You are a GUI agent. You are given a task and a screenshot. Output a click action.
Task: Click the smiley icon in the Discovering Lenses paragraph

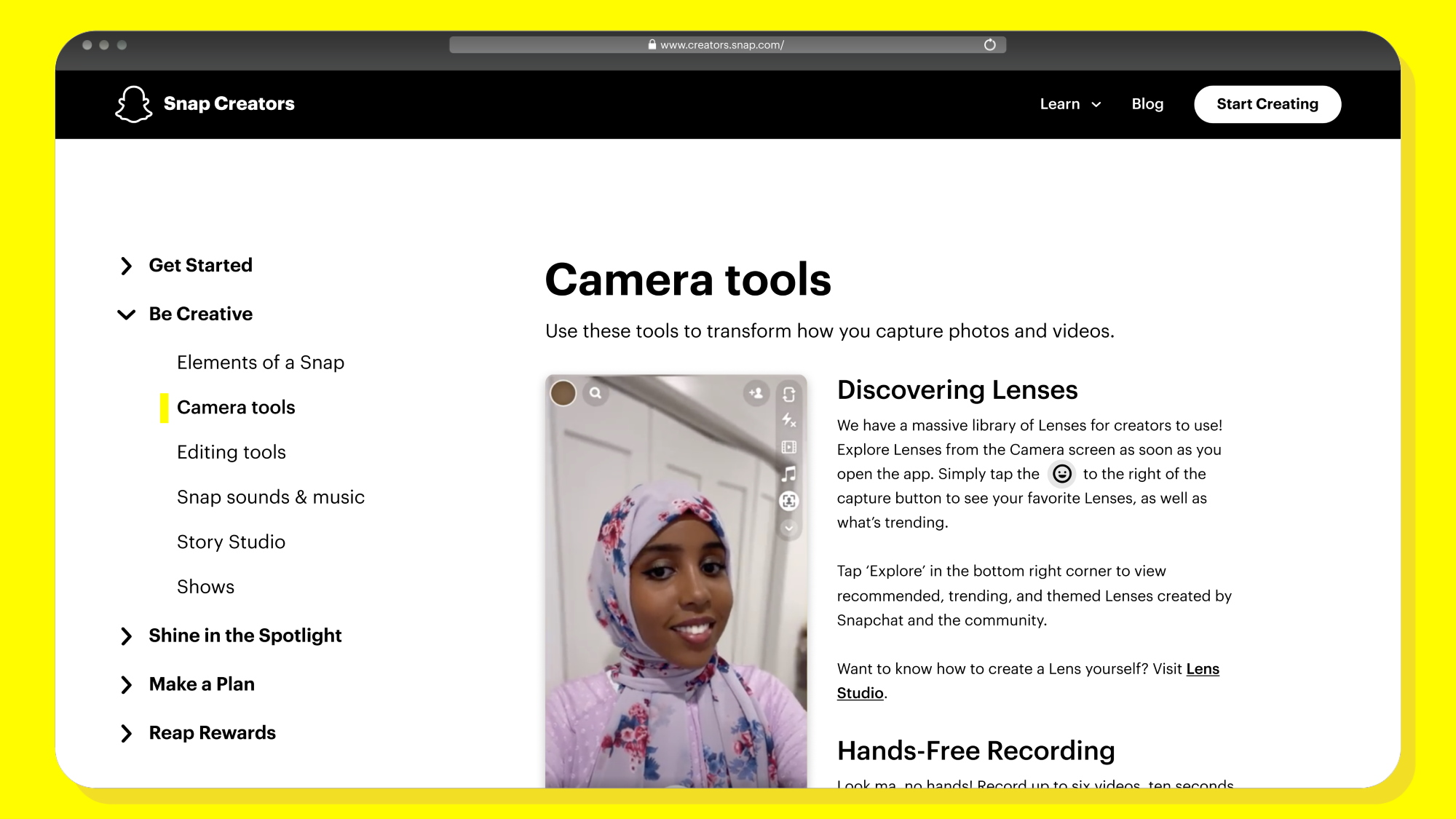click(x=1062, y=474)
